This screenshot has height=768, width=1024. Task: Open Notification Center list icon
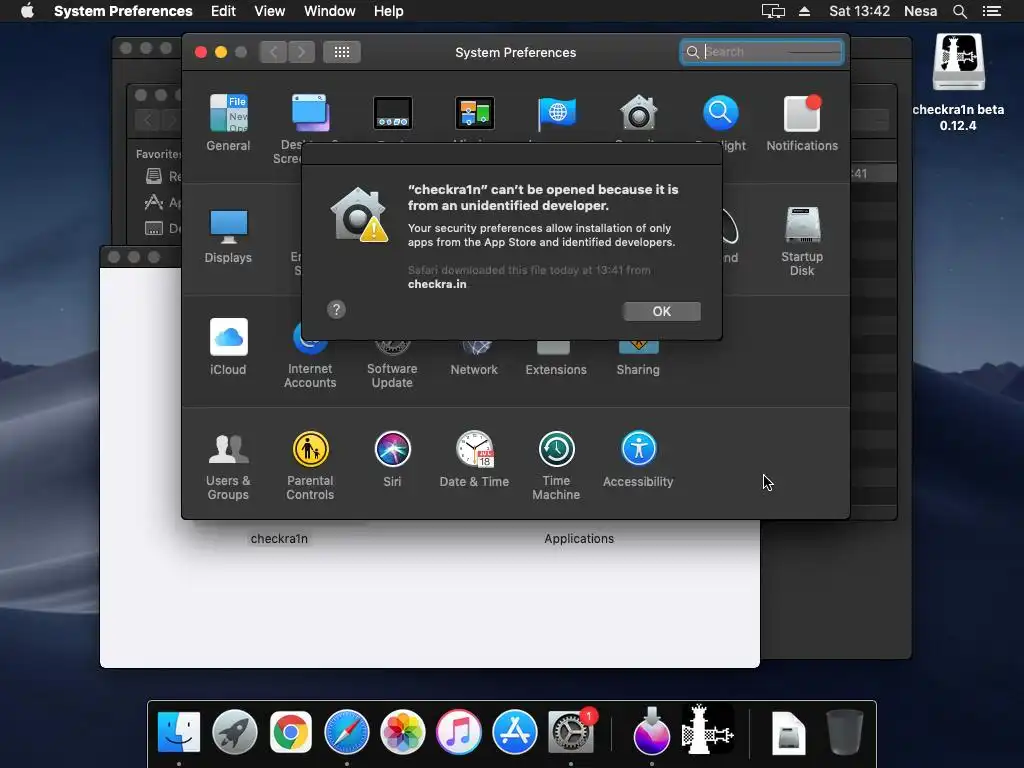coord(992,11)
